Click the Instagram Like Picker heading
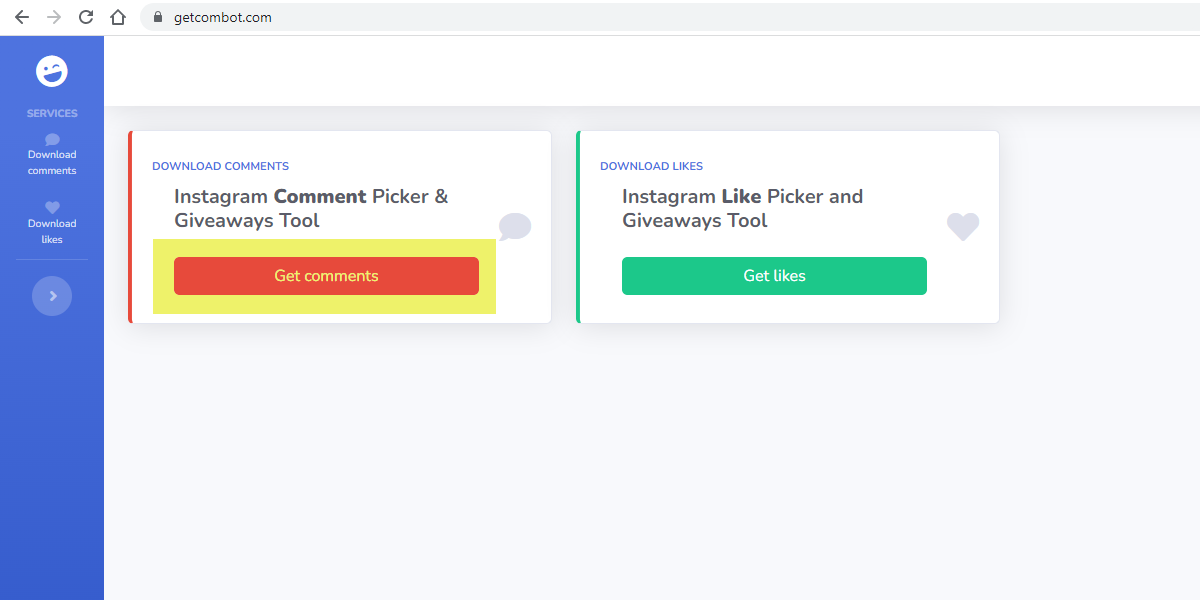Image resolution: width=1200 pixels, height=600 pixels. (742, 208)
